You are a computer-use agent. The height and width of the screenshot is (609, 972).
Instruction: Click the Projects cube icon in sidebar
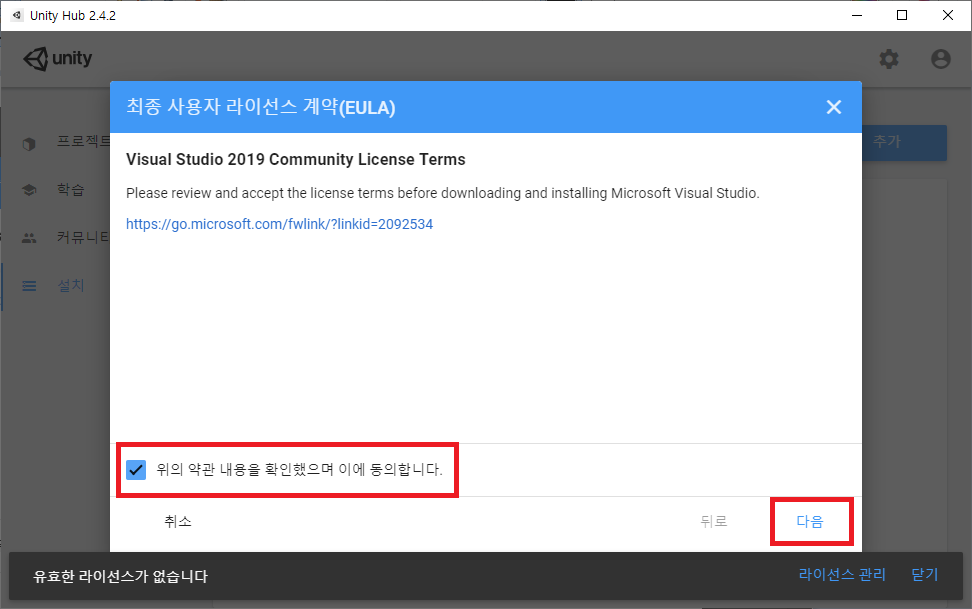point(29,144)
